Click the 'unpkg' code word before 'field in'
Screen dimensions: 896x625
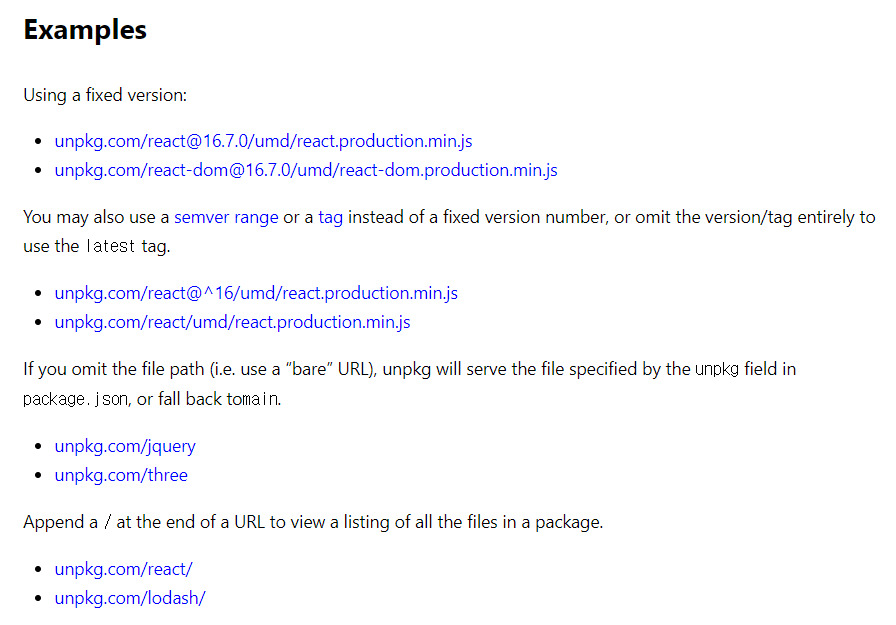(717, 369)
